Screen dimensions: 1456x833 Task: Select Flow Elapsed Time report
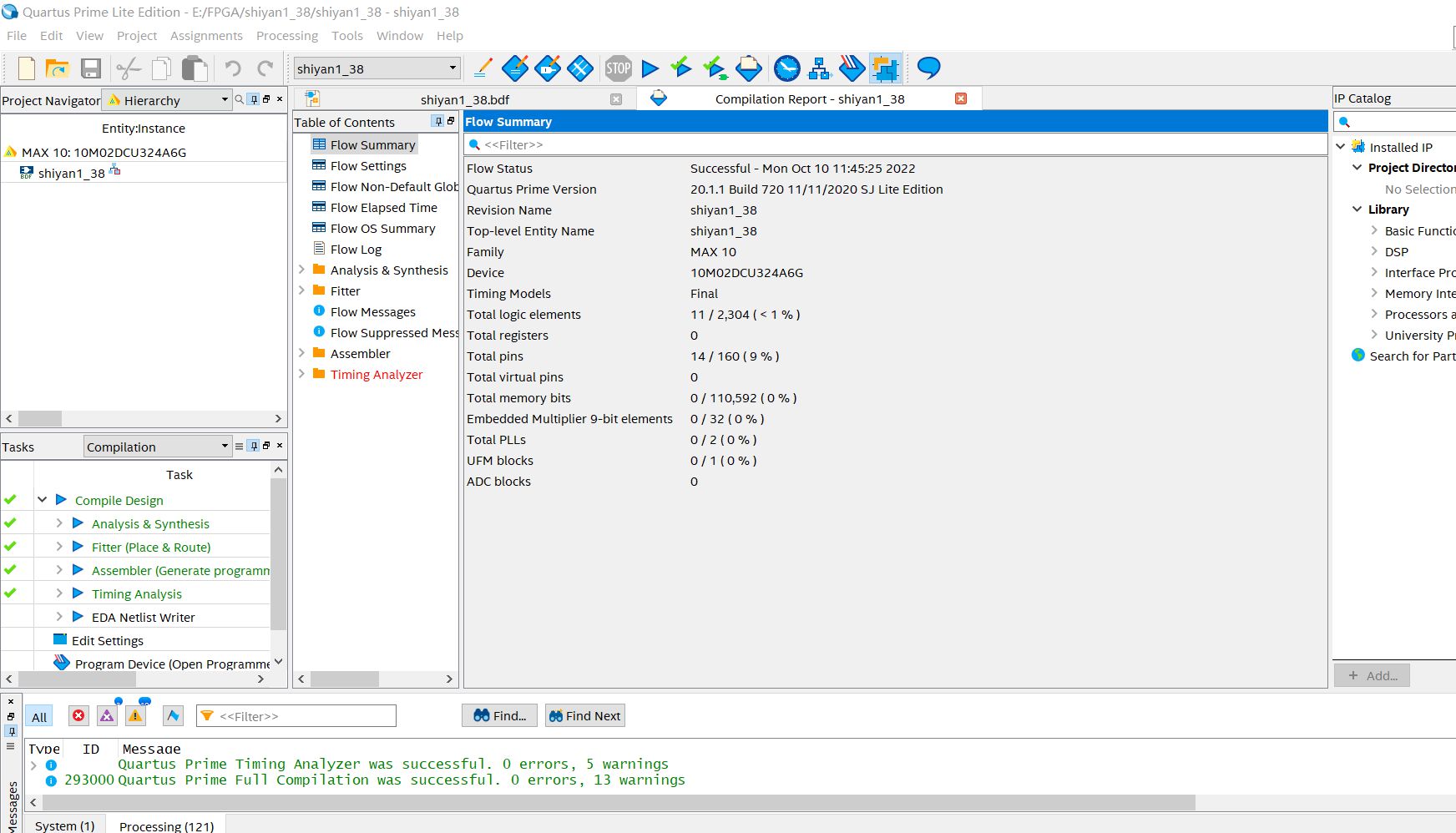click(x=383, y=207)
